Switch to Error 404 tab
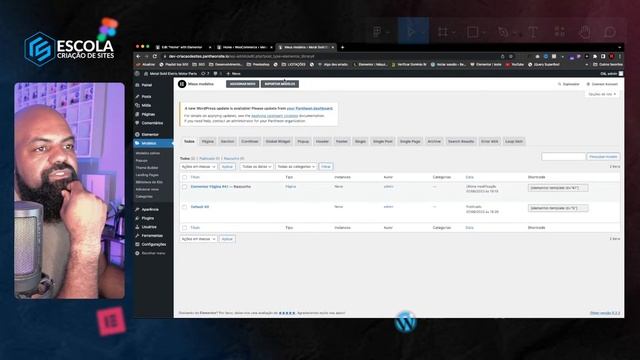 (489, 141)
